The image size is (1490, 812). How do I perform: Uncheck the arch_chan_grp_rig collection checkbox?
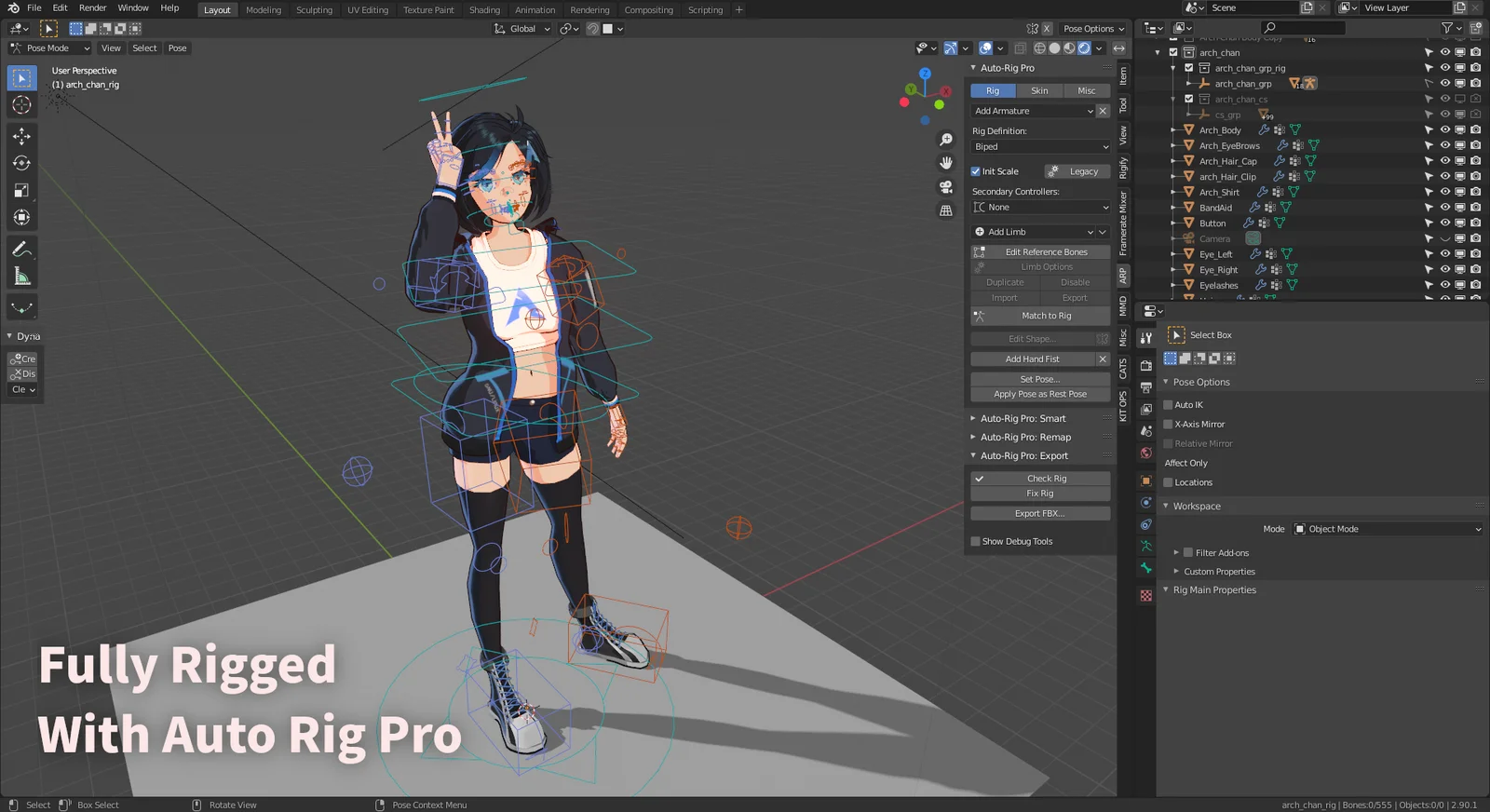click(1188, 68)
